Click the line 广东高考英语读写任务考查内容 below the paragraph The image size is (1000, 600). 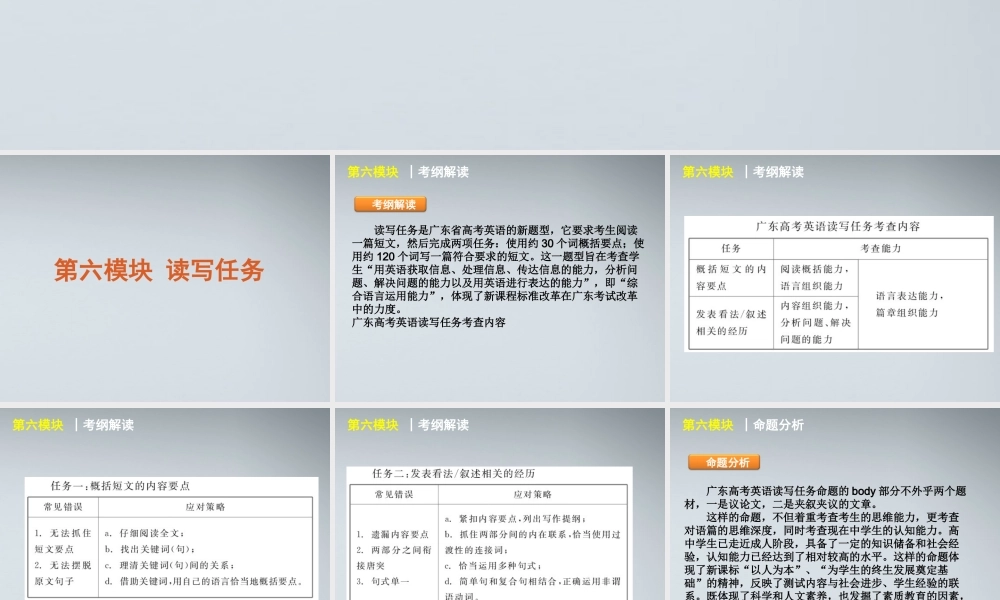tap(429, 323)
